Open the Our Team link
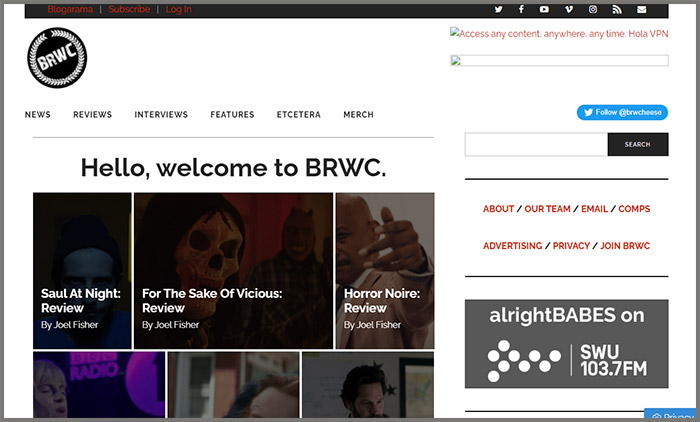The height and width of the screenshot is (422, 700). coord(547,209)
